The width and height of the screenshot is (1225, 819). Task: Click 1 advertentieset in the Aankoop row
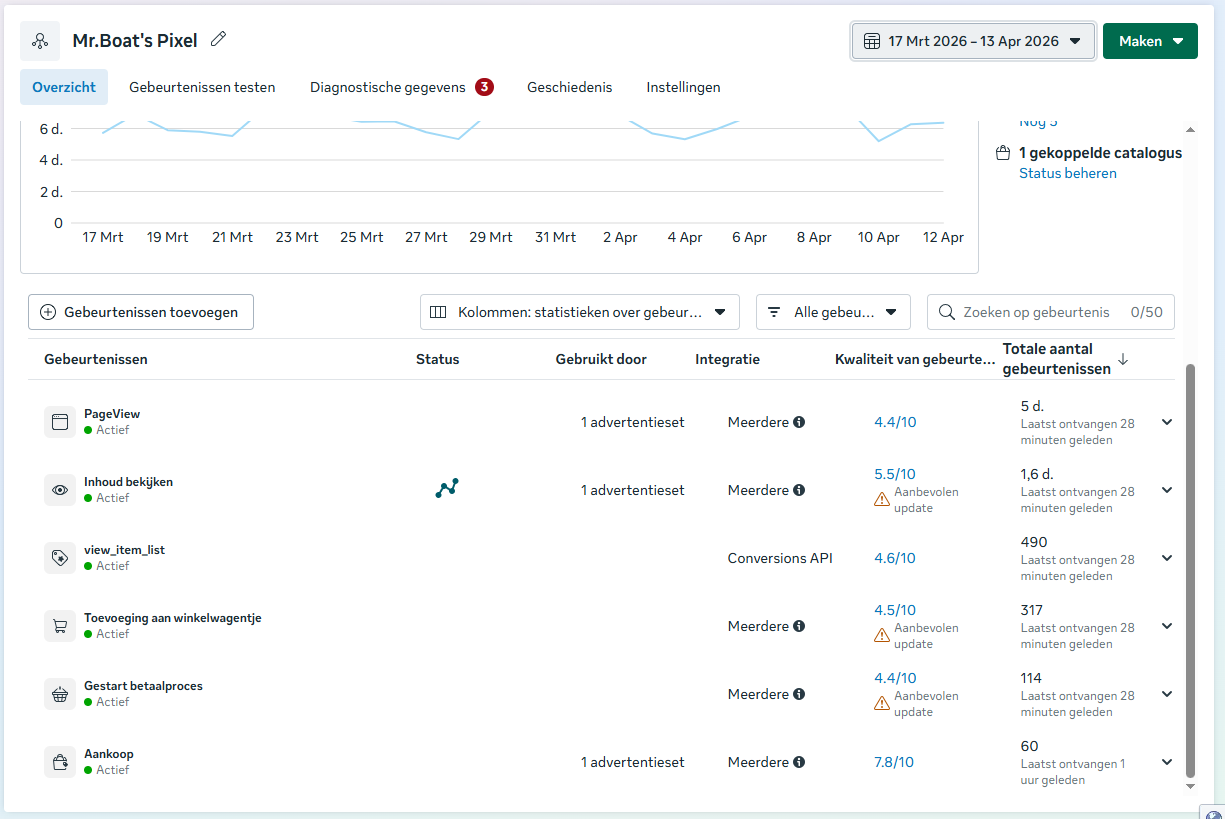click(x=633, y=762)
